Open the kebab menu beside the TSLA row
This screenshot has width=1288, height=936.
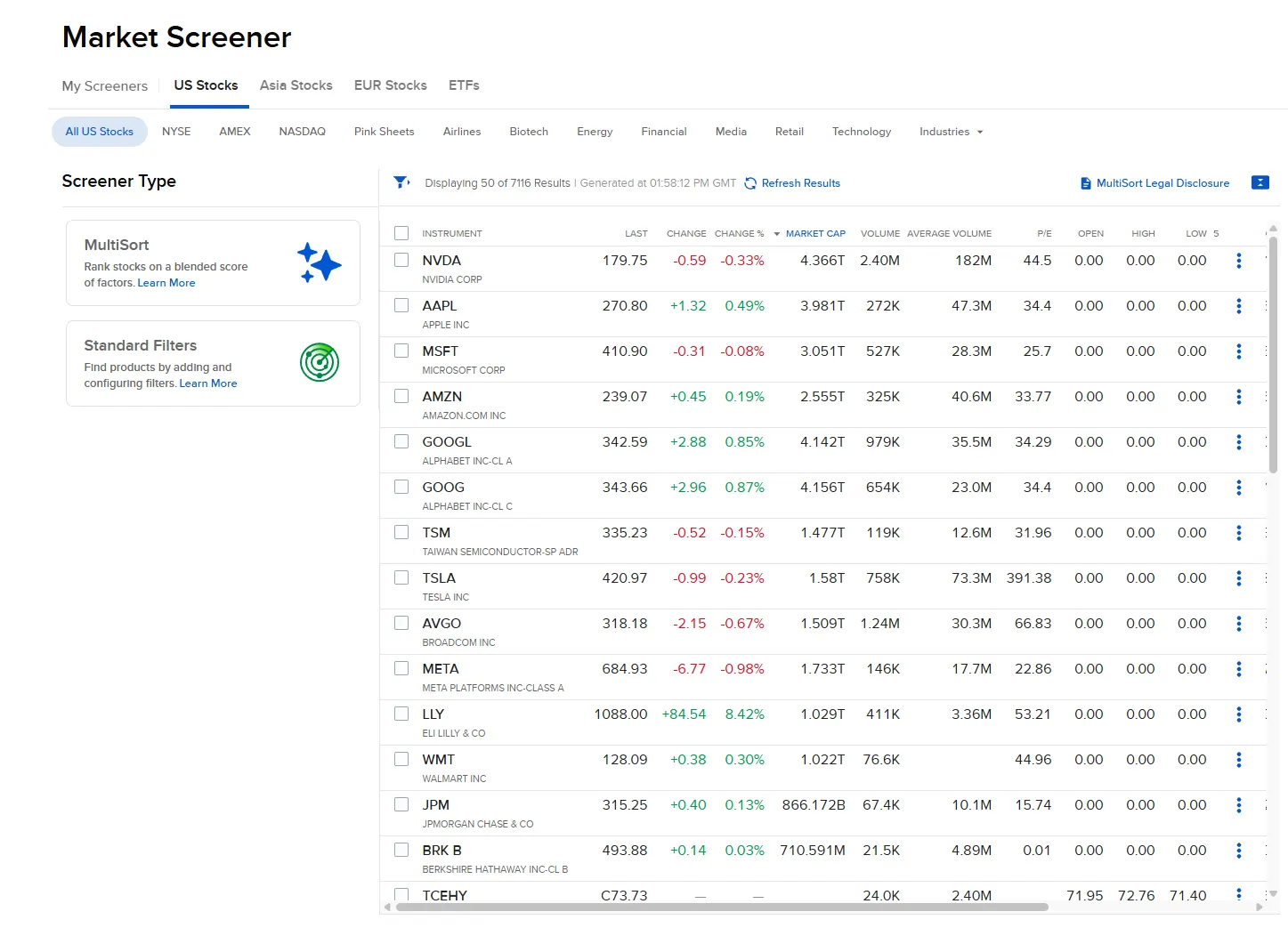click(1239, 578)
